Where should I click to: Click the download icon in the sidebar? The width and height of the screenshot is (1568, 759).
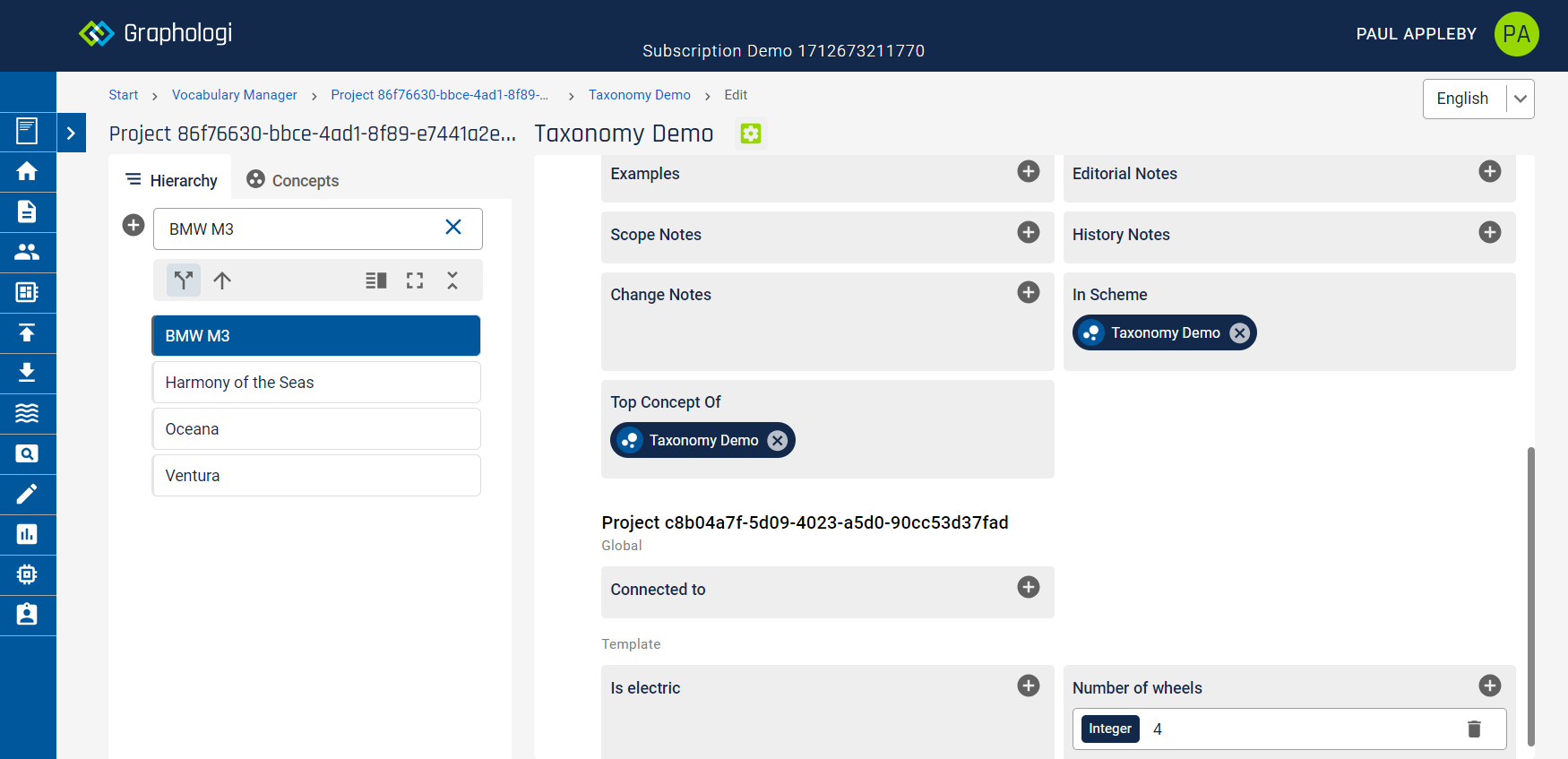(27, 373)
